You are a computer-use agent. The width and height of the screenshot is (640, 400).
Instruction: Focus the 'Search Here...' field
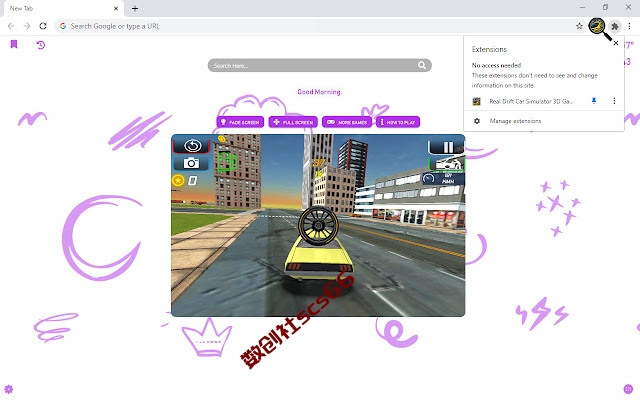(319, 65)
